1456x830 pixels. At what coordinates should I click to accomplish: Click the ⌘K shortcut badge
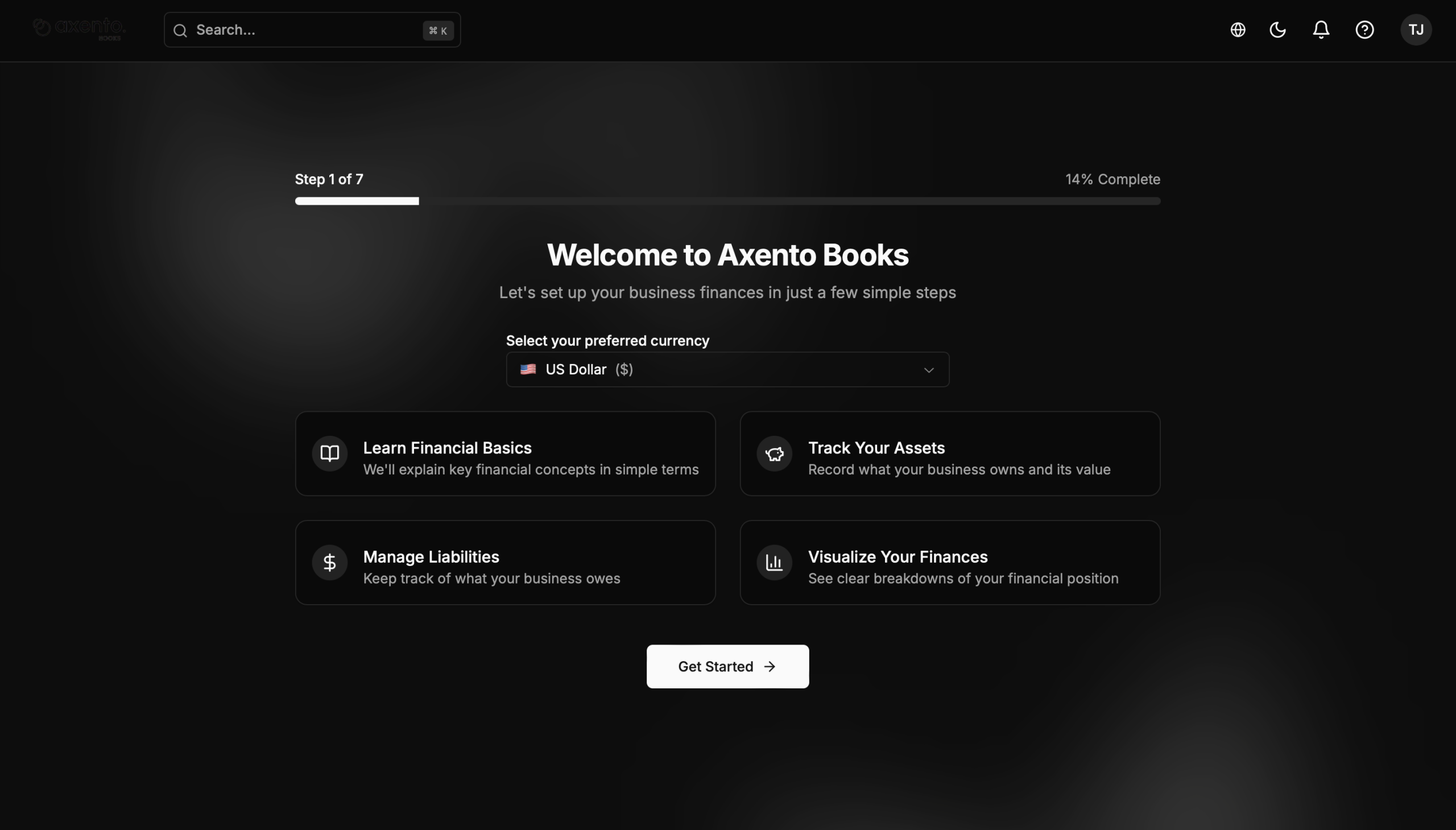[x=439, y=31]
